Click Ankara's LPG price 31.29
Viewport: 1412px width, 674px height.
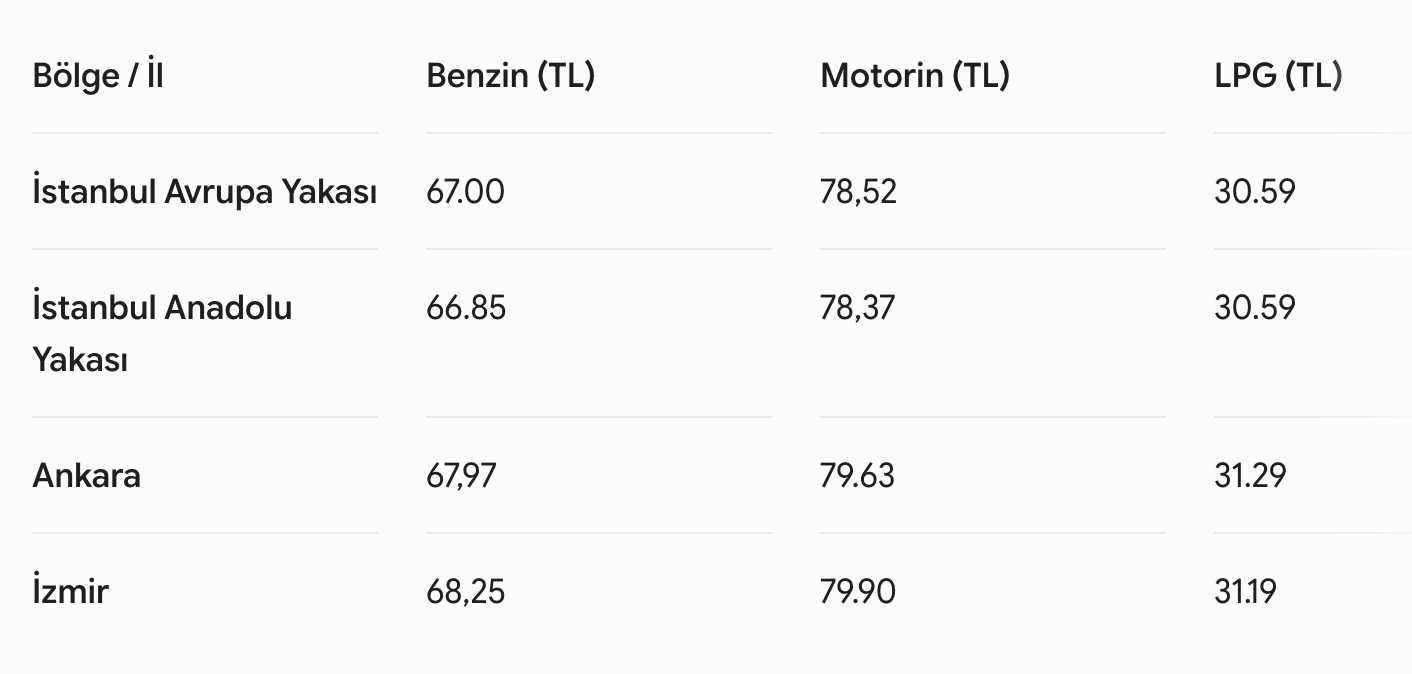(1251, 475)
